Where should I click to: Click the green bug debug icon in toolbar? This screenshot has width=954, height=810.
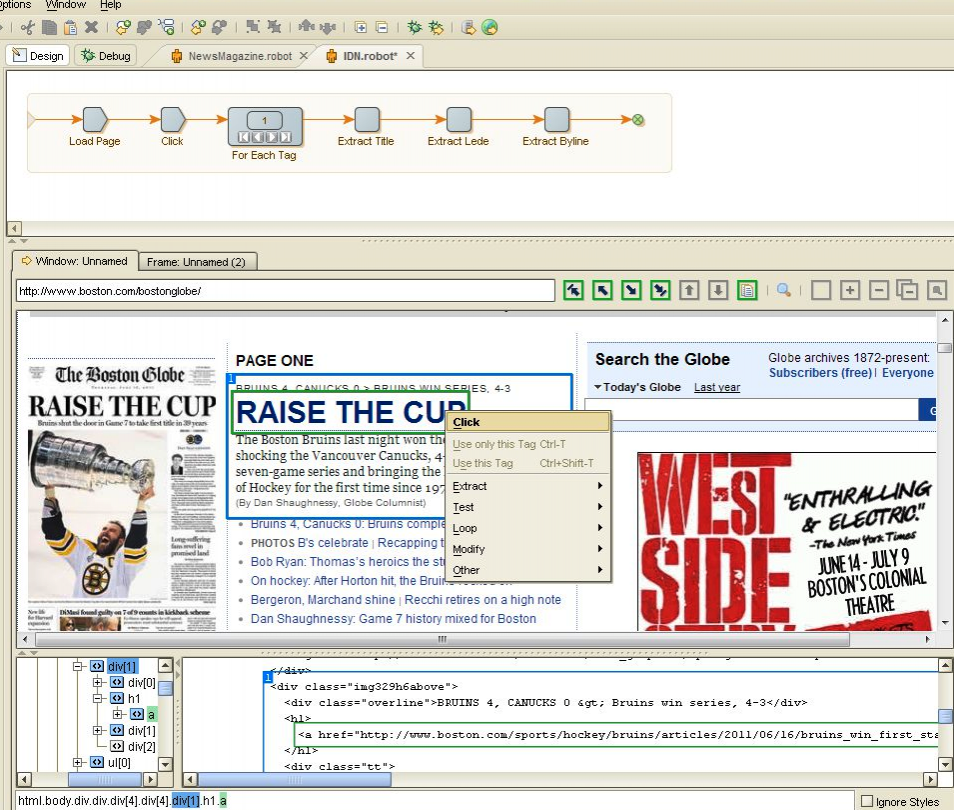[x=414, y=27]
